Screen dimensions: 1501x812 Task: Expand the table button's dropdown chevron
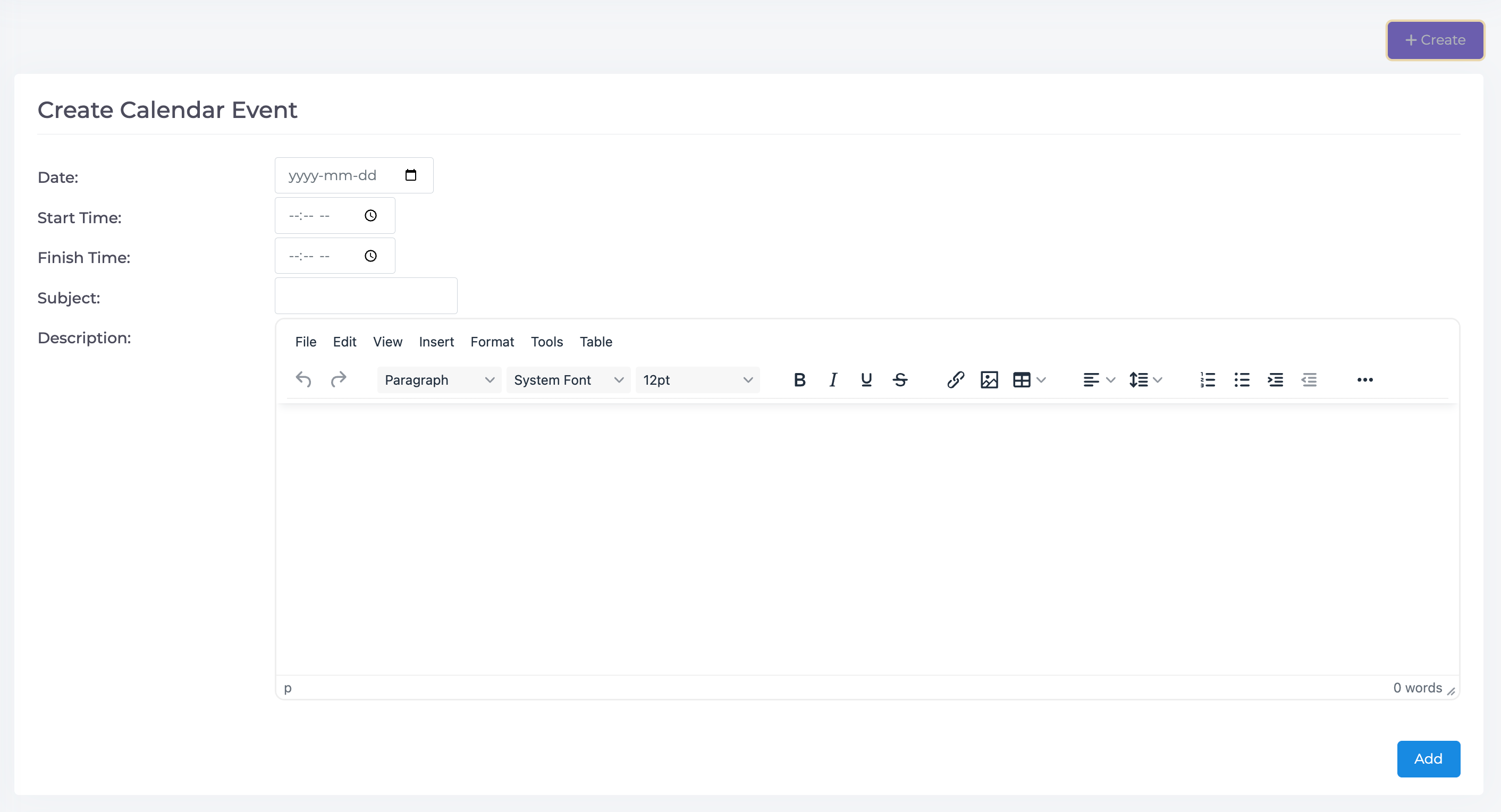(x=1041, y=380)
